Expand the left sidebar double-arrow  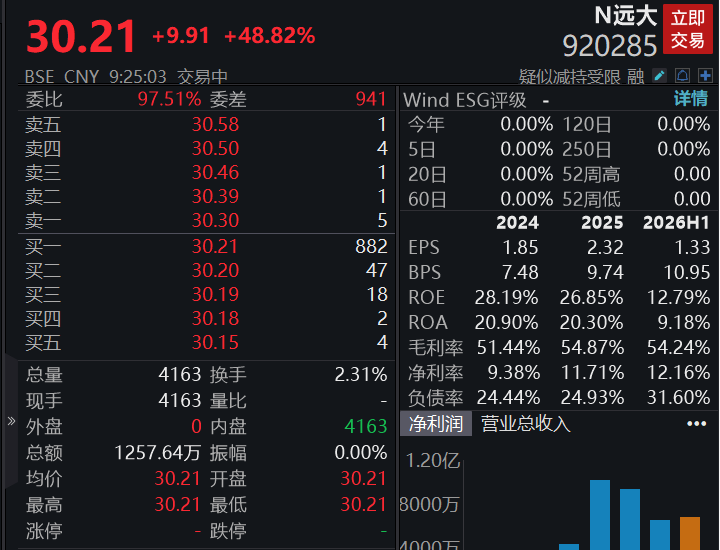click(11, 421)
